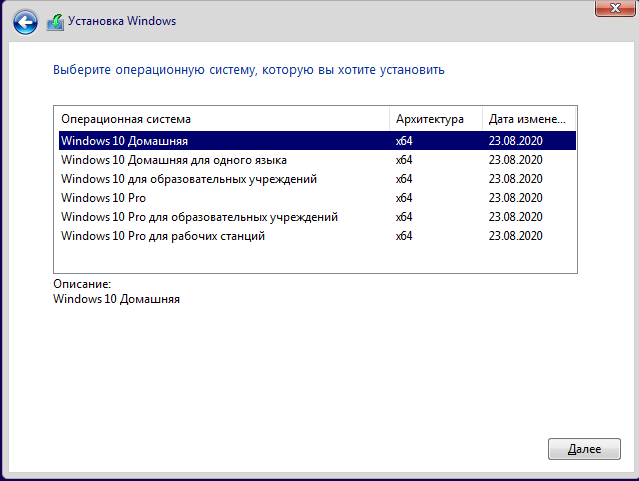The image size is (639, 481).
Task: Close the Windows Setup window
Action: pos(615,8)
